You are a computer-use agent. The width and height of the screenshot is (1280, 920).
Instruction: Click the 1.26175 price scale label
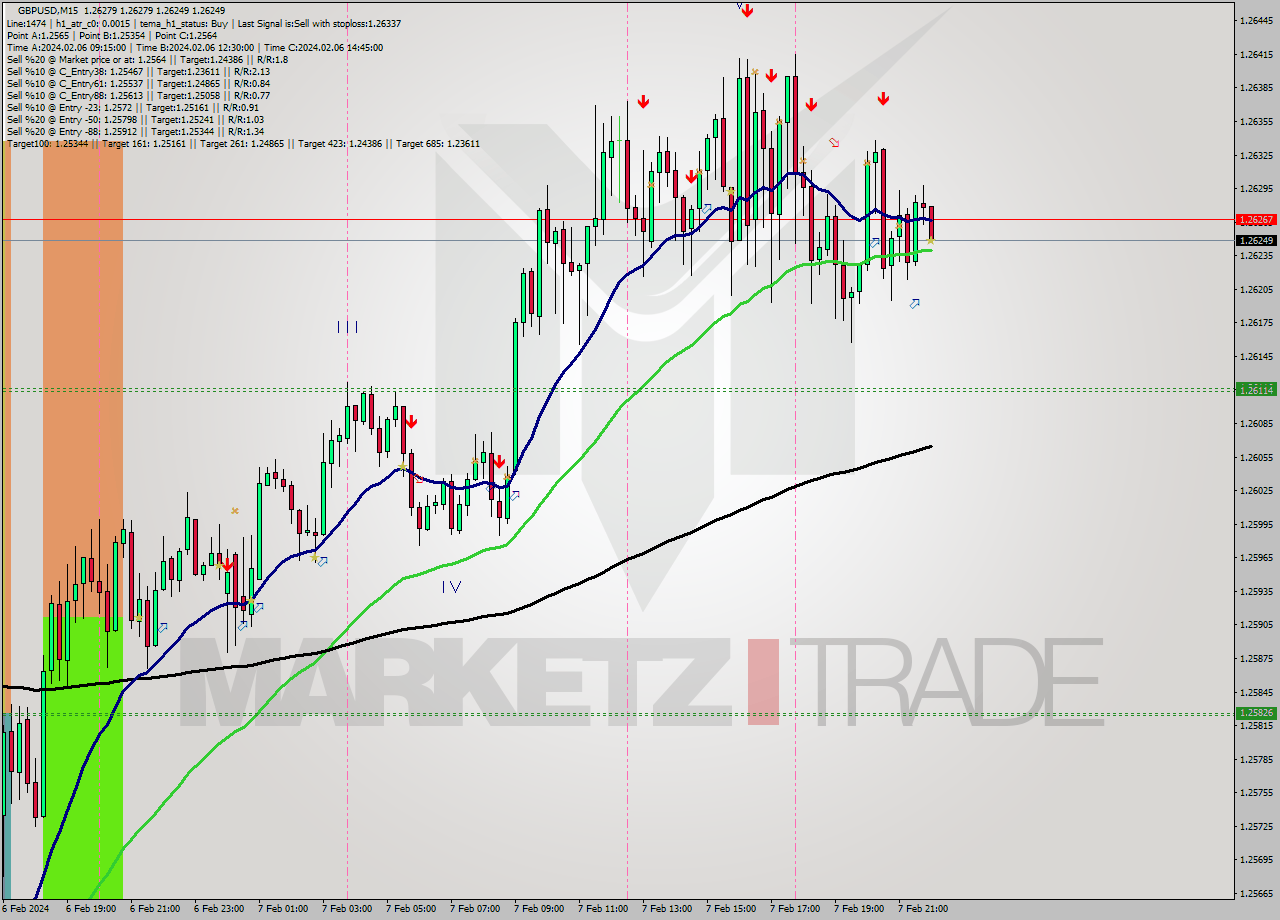(1256, 322)
